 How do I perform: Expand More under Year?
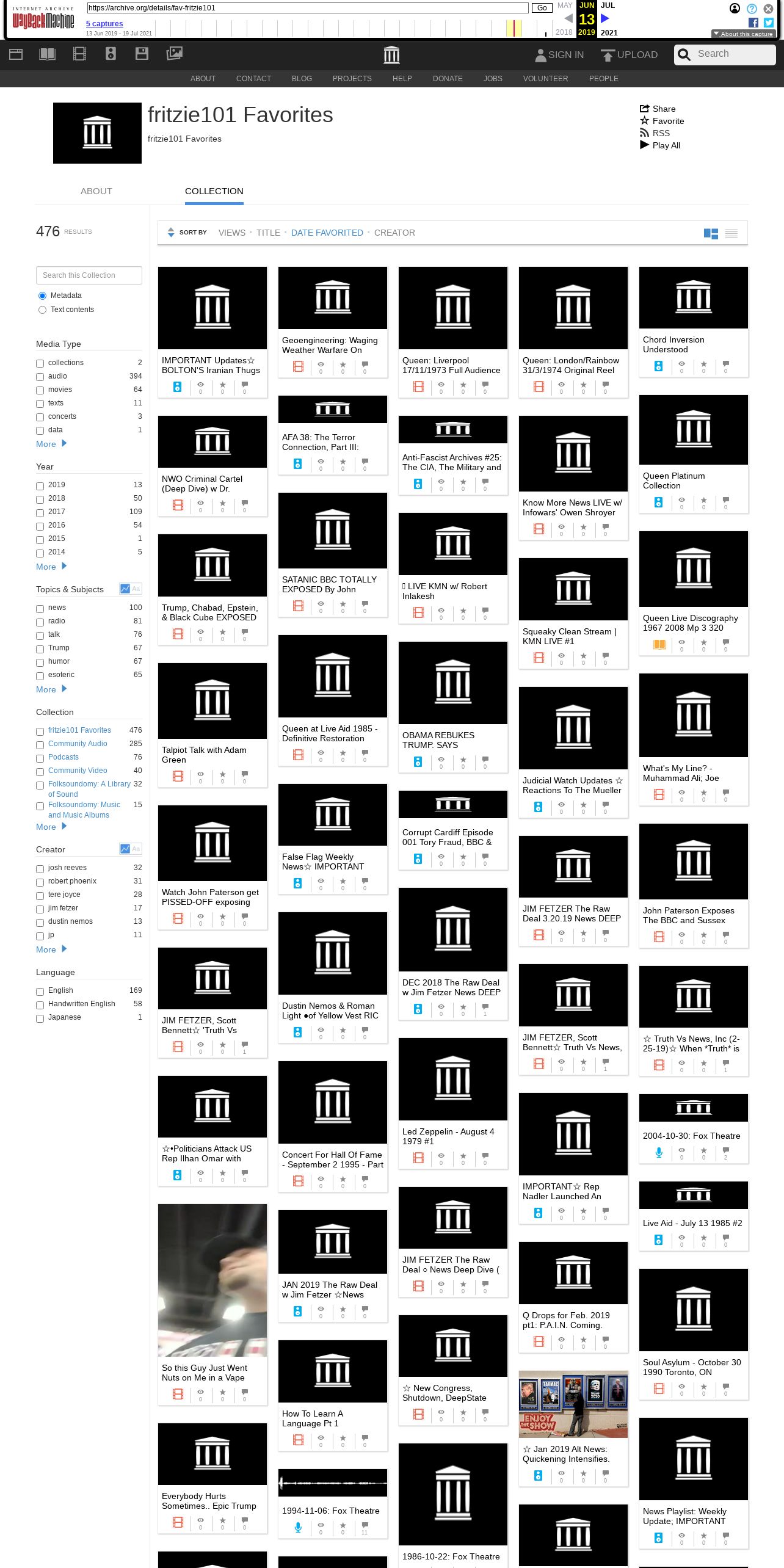coord(51,567)
